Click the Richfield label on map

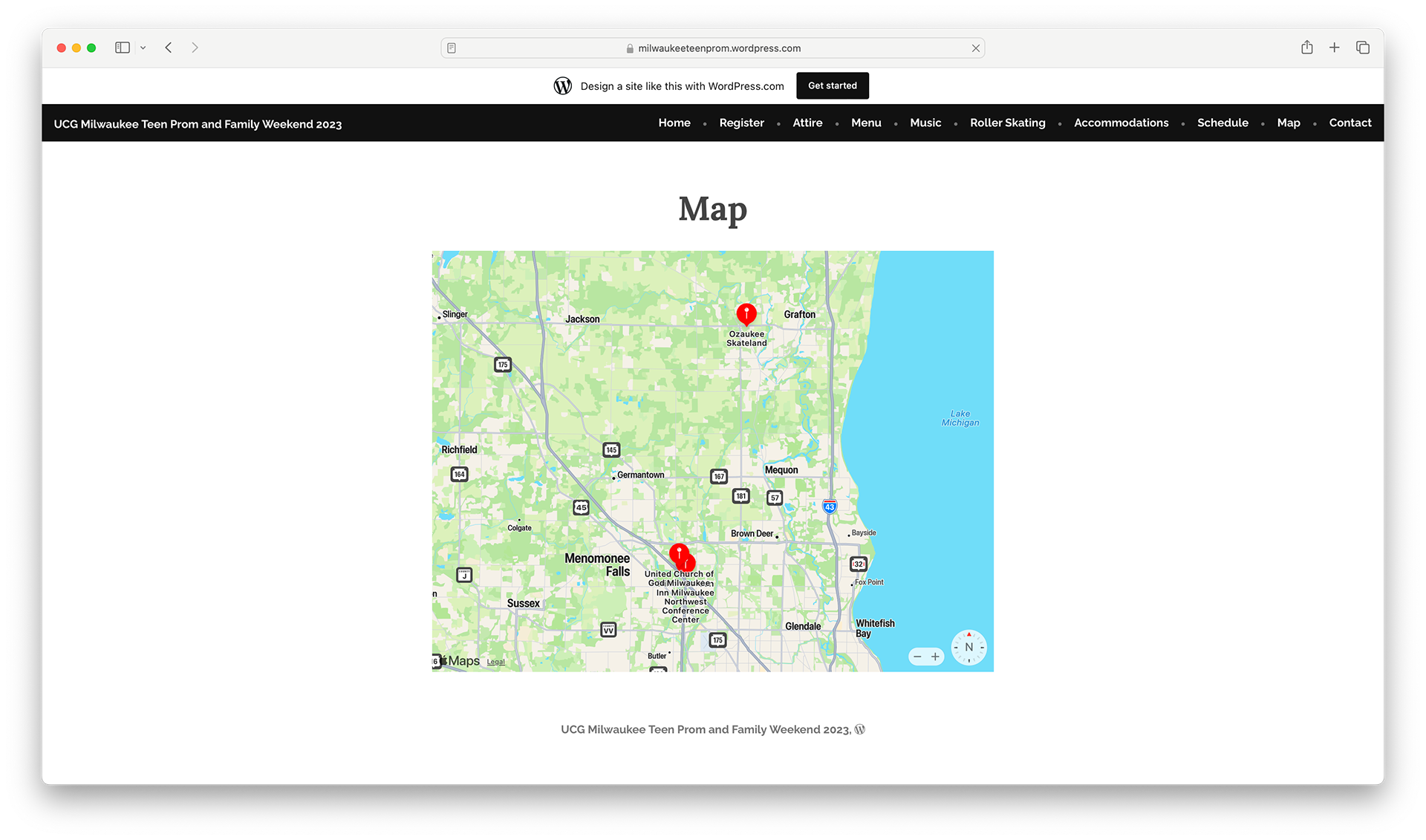[x=459, y=449]
